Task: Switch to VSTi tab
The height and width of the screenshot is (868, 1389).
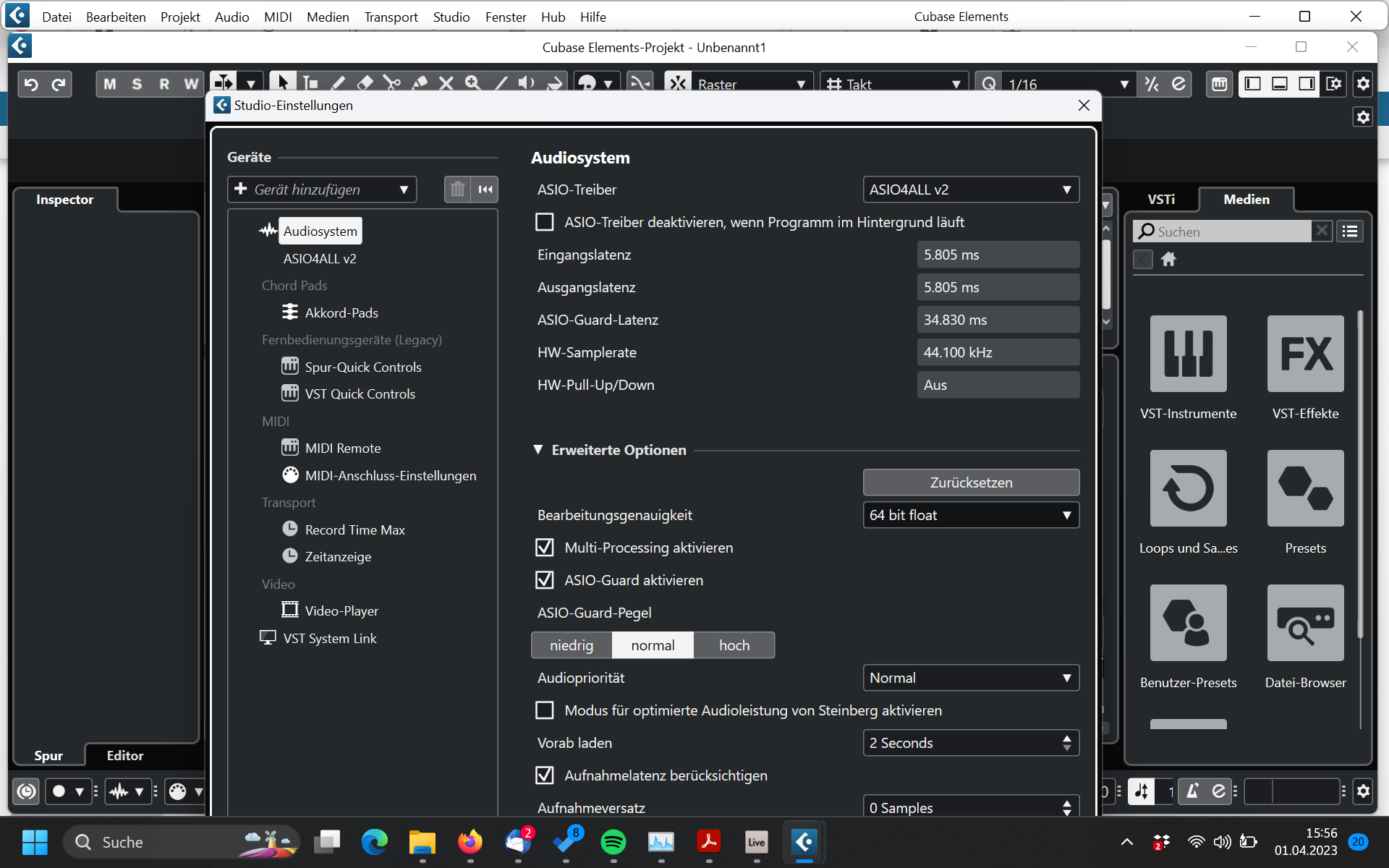Action: [1161, 199]
